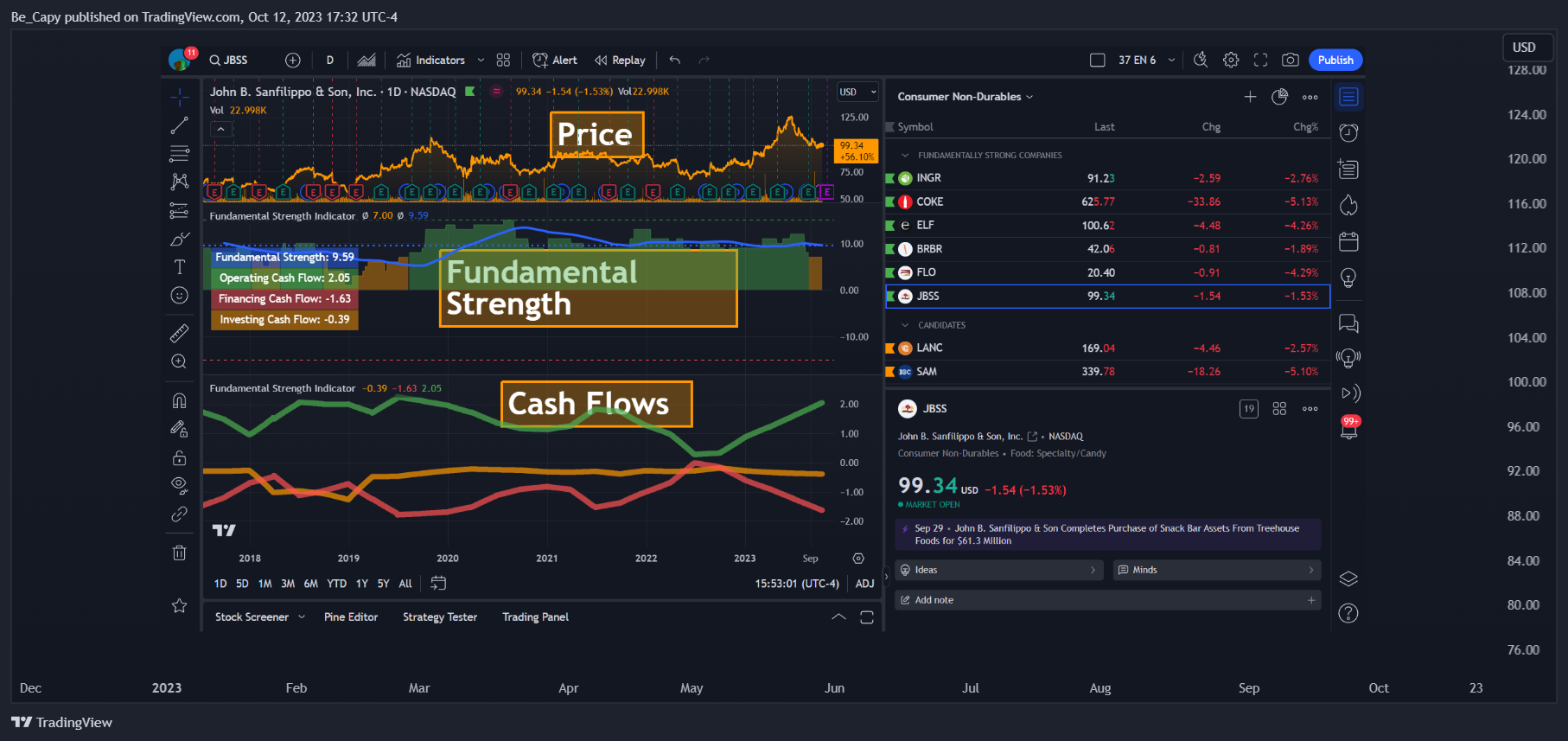Open the object tree layers icon
The image size is (1568, 741).
point(1348,578)
